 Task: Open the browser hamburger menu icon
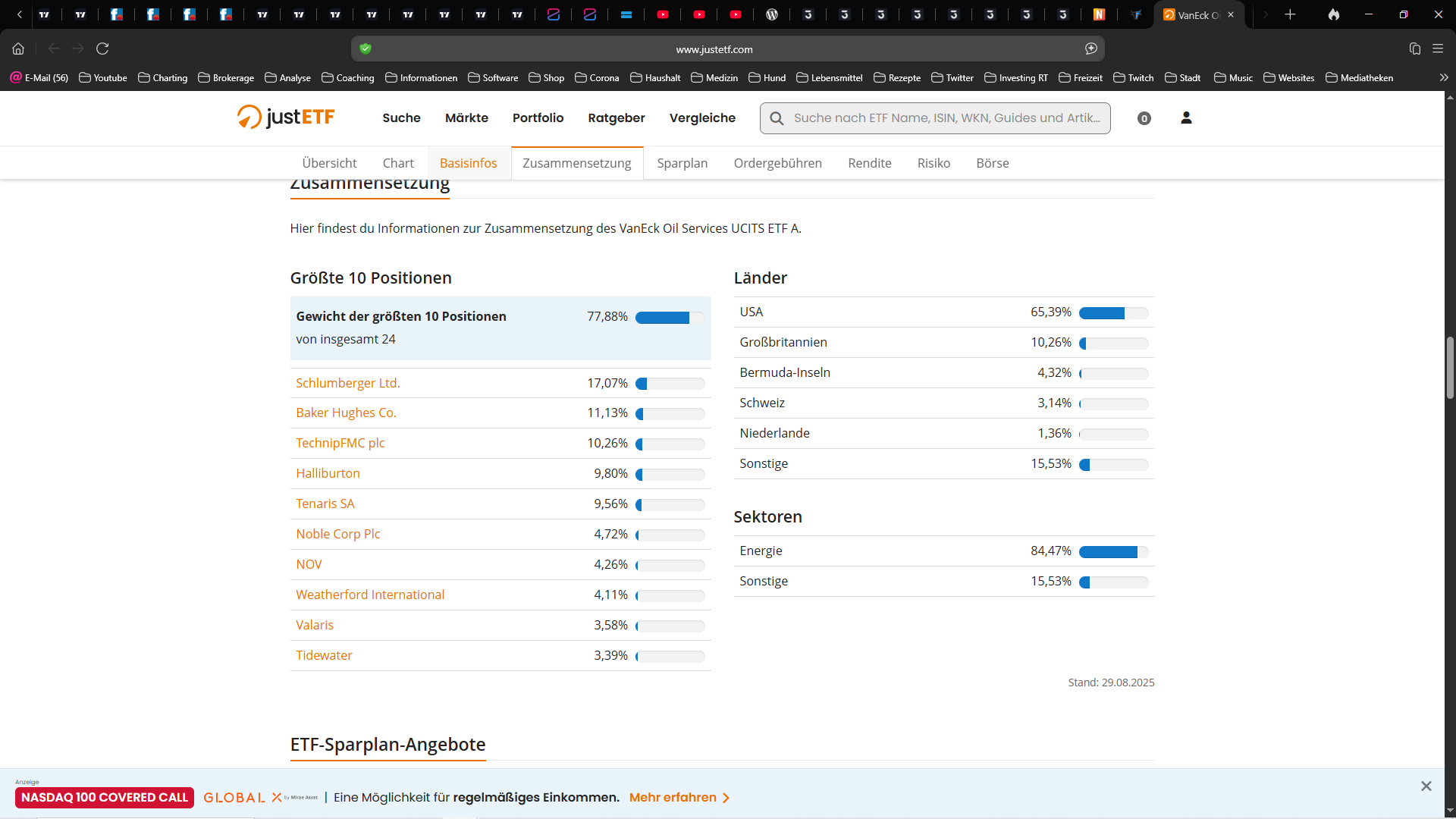(x=1438, y=49)
